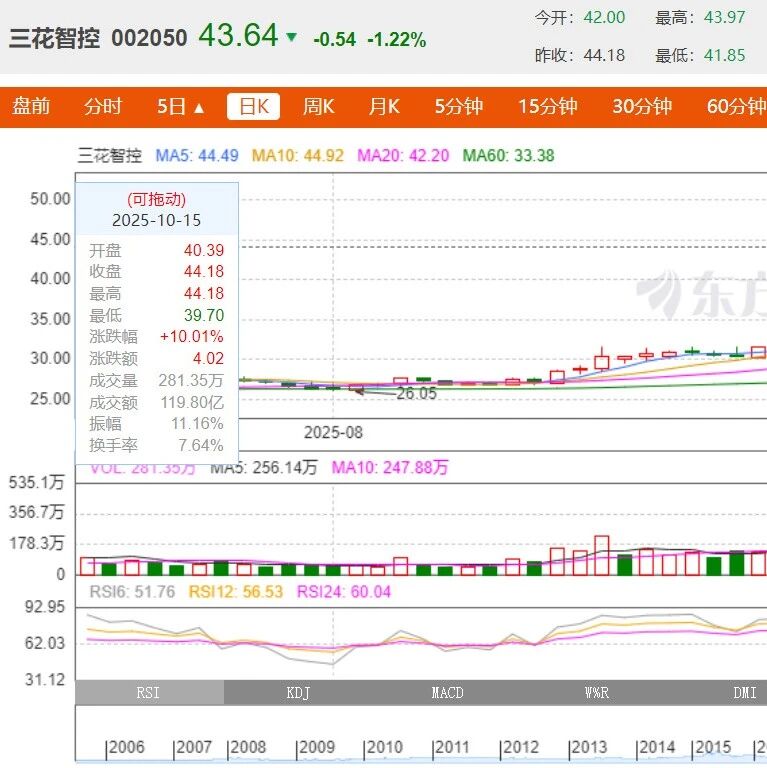Click the green down-triangle beside price 43.64

(291, 38)
